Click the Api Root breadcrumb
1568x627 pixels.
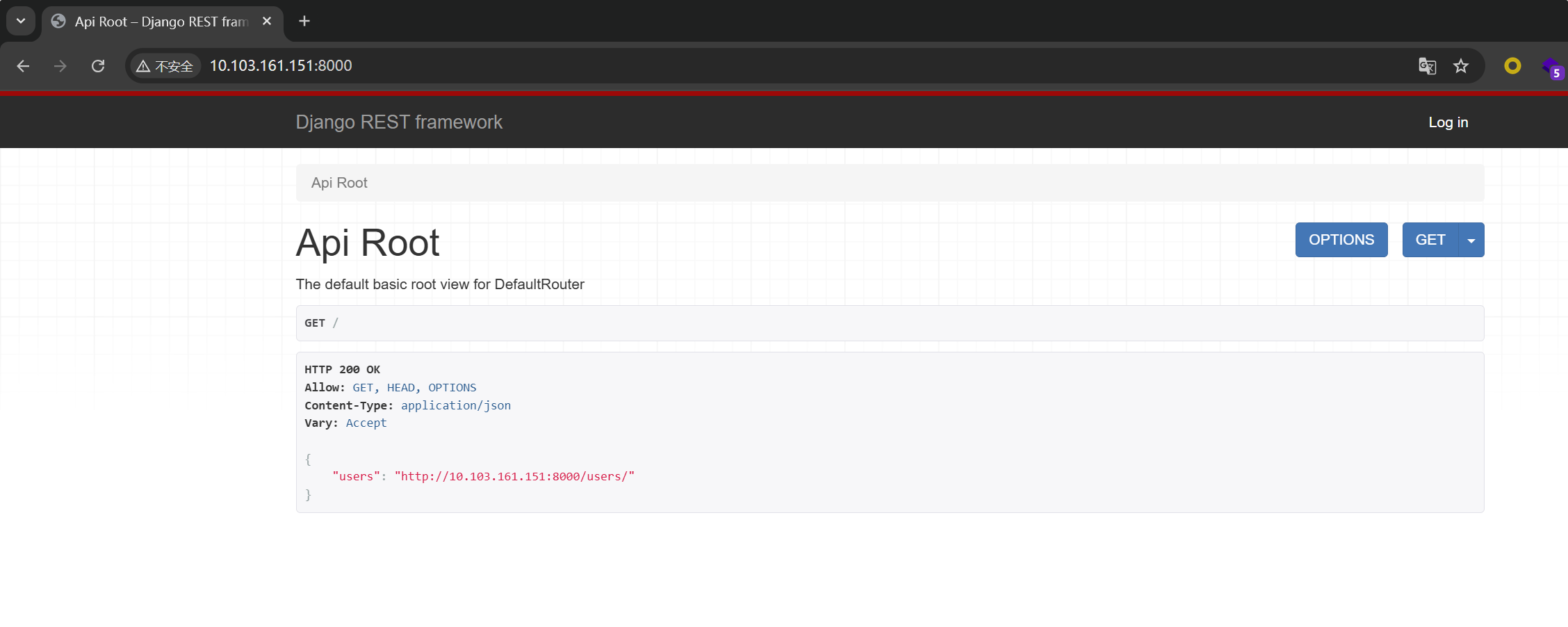coord(339,183)
